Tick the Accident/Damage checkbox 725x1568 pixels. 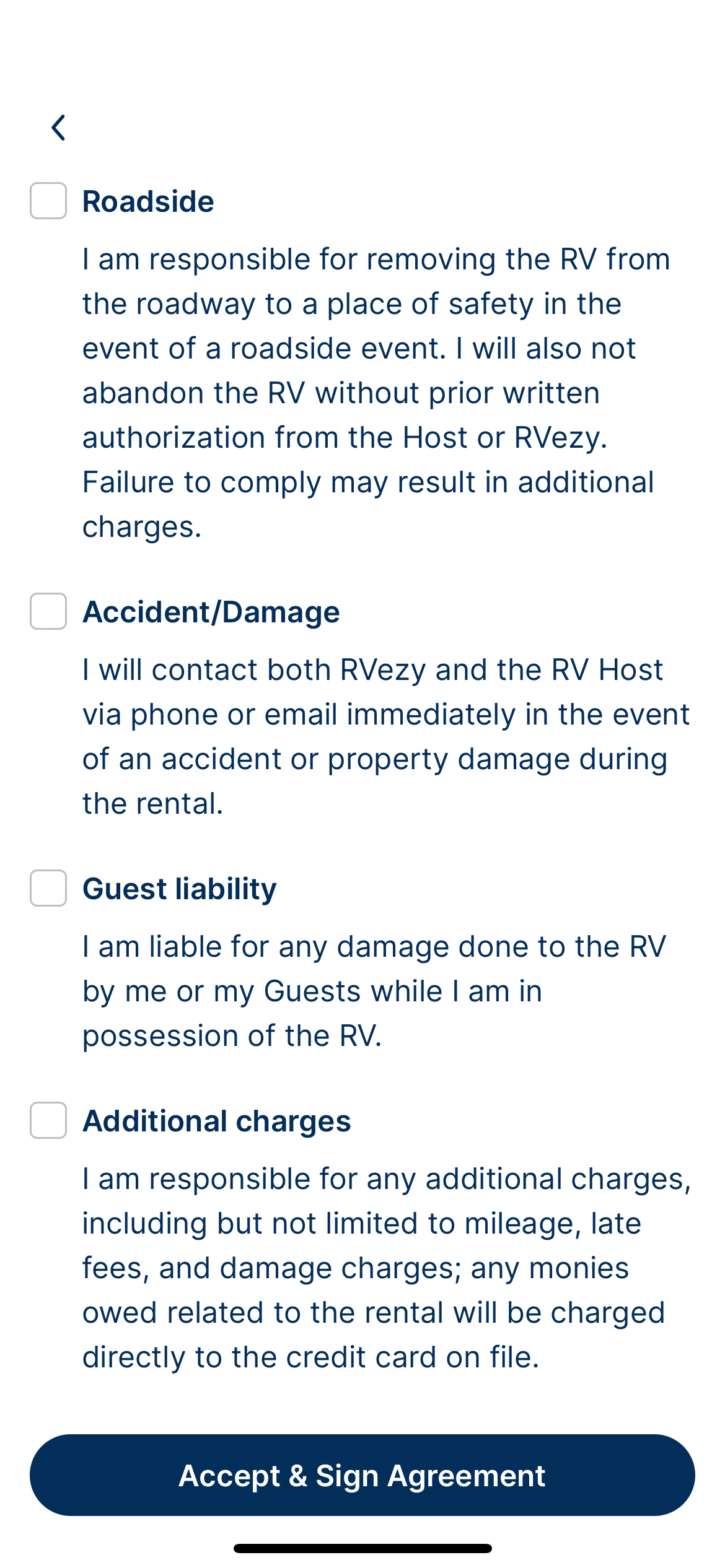coord(48,611)
